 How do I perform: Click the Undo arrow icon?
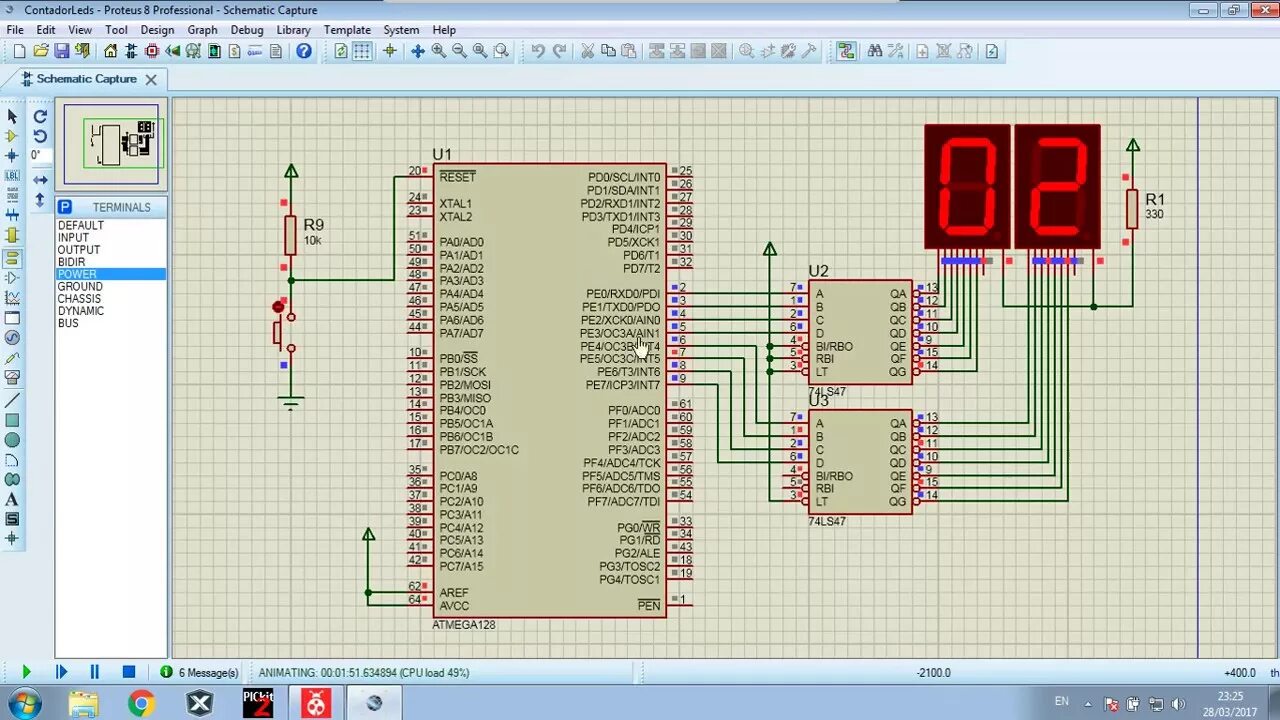pos(538,51)
